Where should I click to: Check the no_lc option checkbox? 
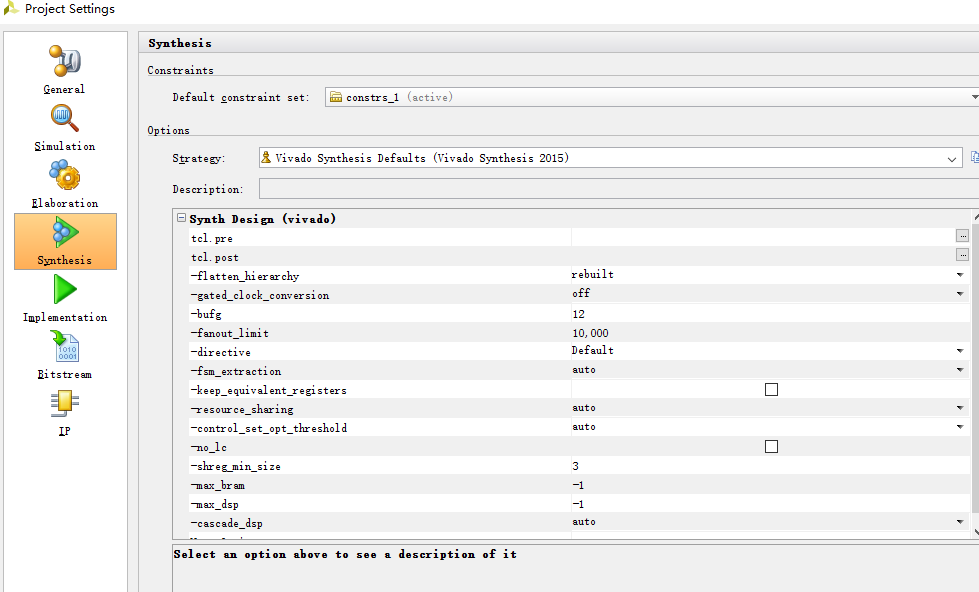(770, 446)
